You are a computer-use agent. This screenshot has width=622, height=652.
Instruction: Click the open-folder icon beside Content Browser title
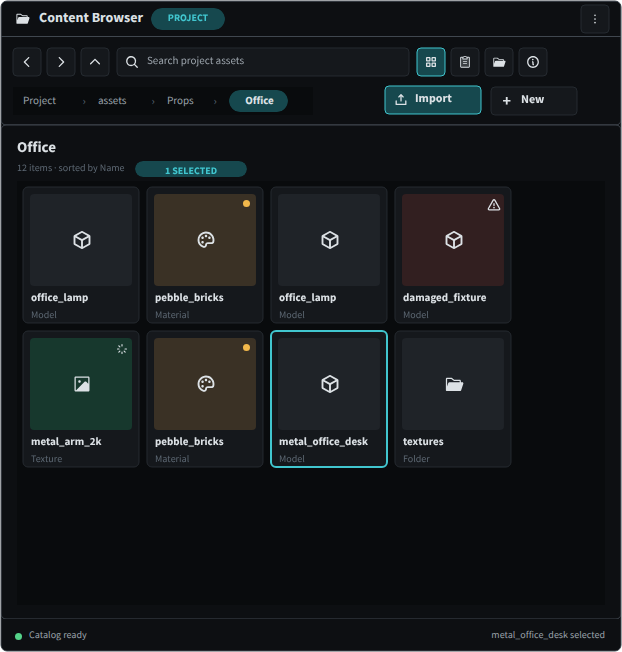pos(22,19)
